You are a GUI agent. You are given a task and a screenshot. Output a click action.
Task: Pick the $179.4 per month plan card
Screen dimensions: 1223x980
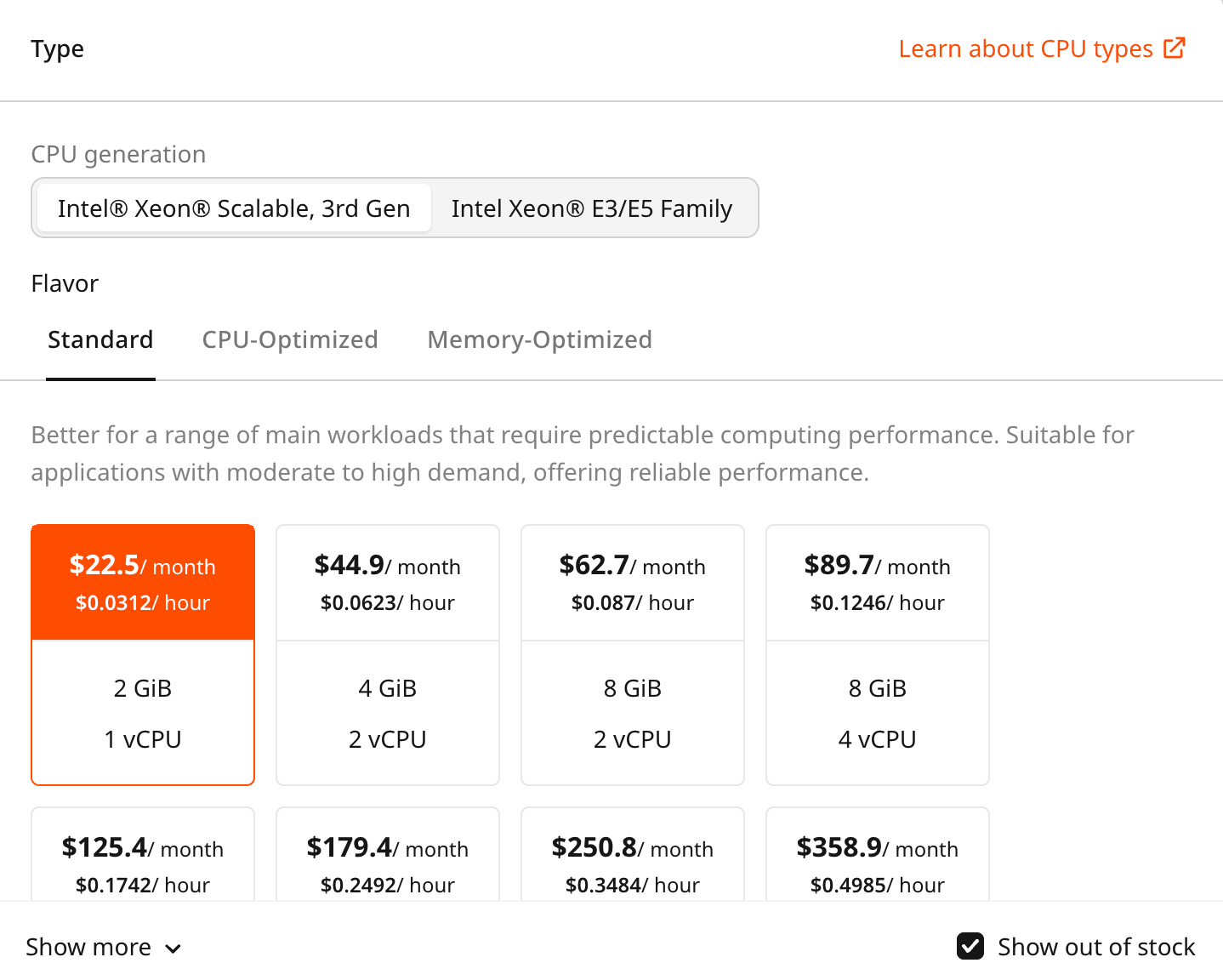[388, 861]
